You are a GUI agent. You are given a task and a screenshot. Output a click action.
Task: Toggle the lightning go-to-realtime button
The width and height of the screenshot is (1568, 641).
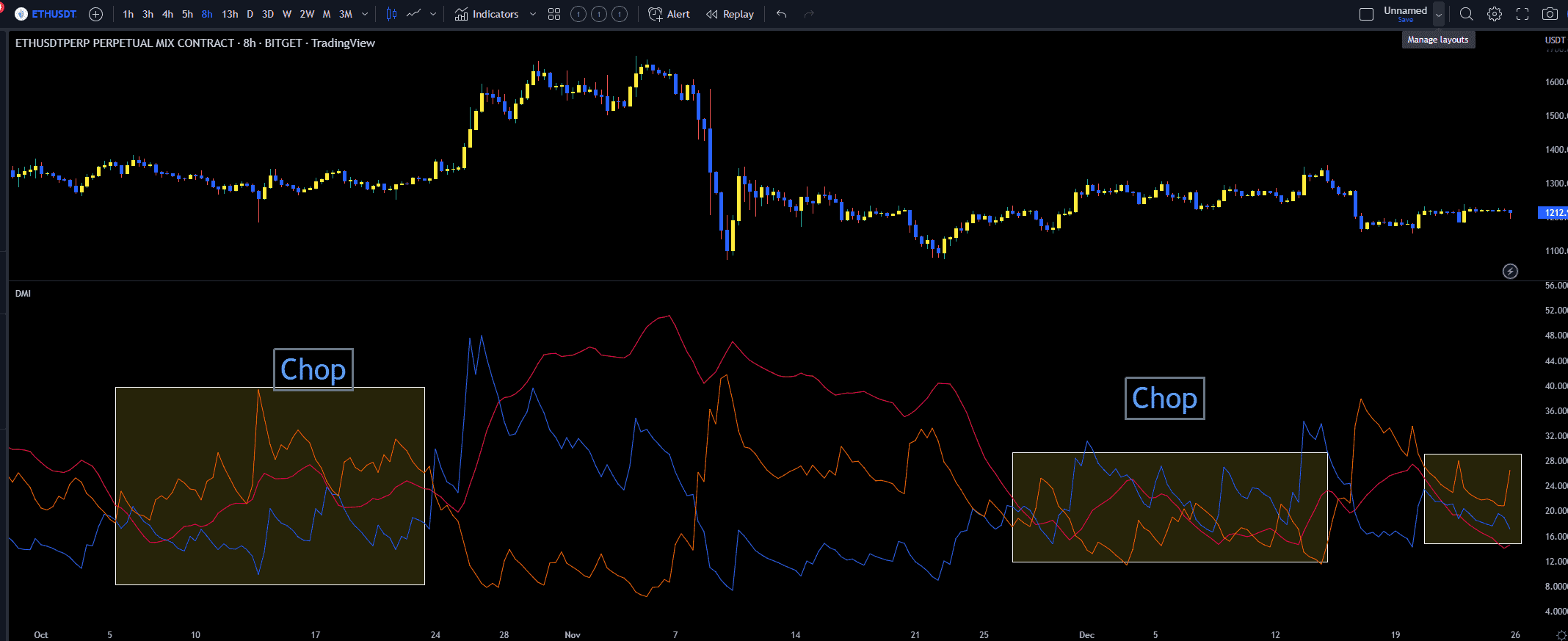coord(1510,272)
